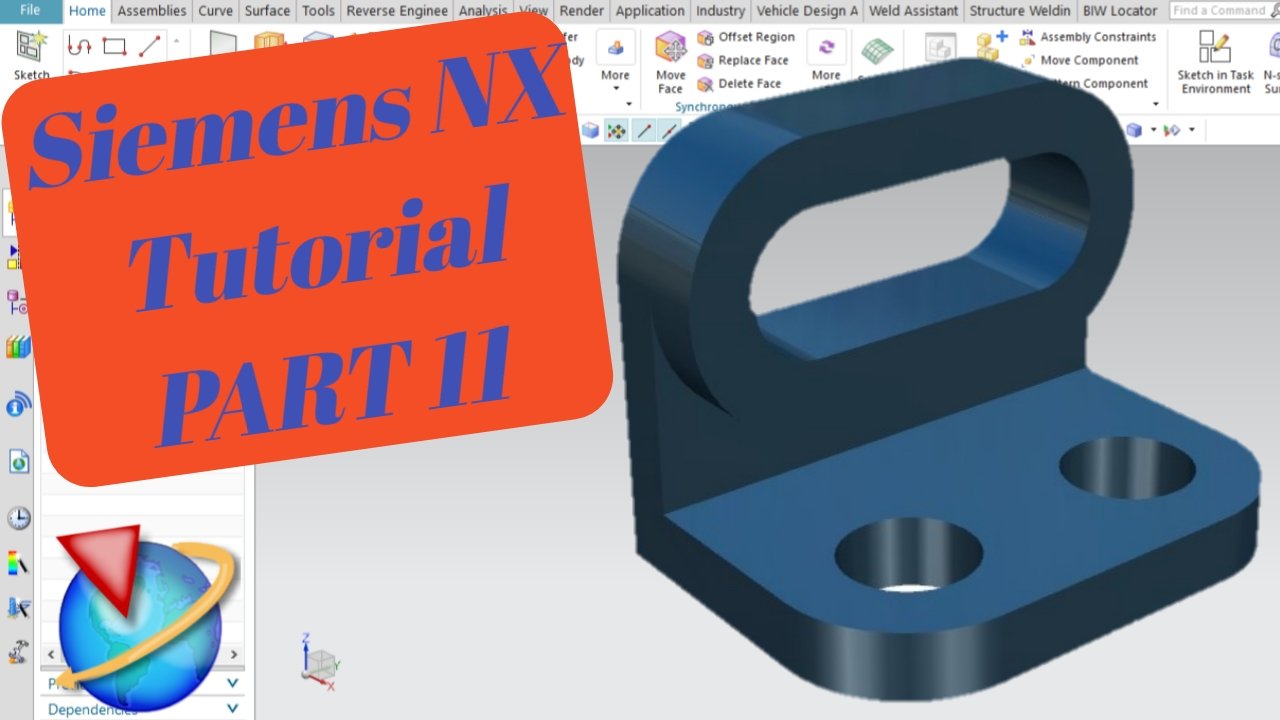Image resolution: width=1280 pixels, height=720 pixels.
Task: Click the view orientation arrows icon
Action: tap(1173, 130)
